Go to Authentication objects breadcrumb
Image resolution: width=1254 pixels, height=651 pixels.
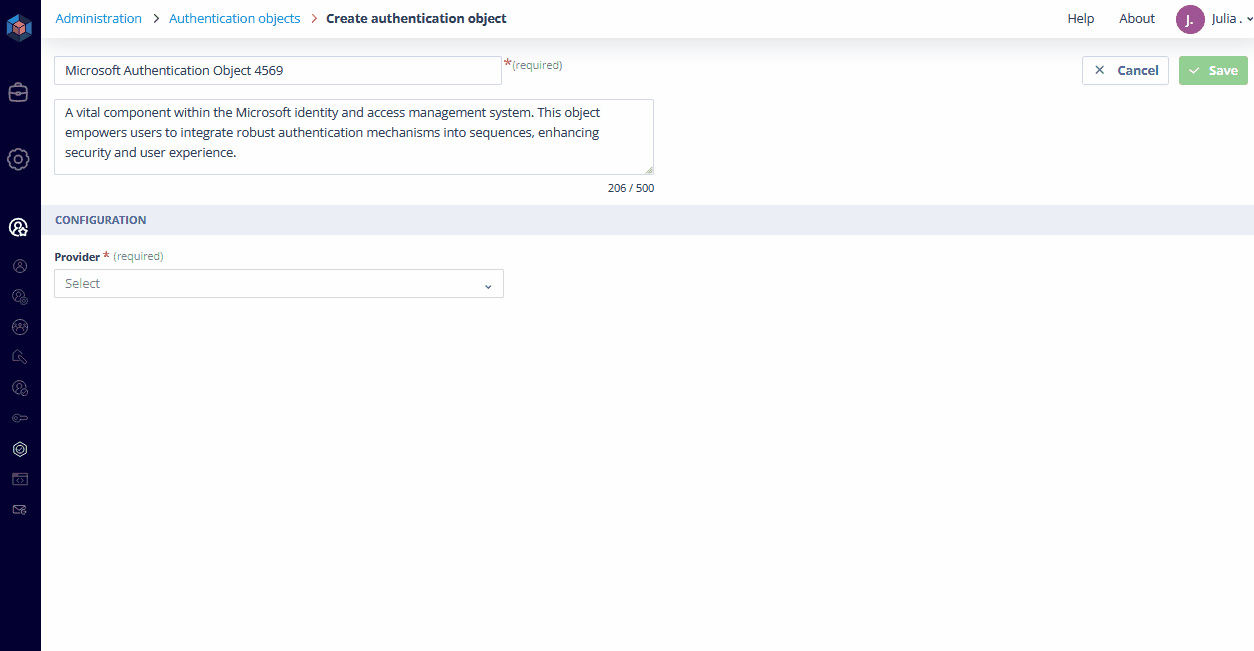click(x=235, y=19)
